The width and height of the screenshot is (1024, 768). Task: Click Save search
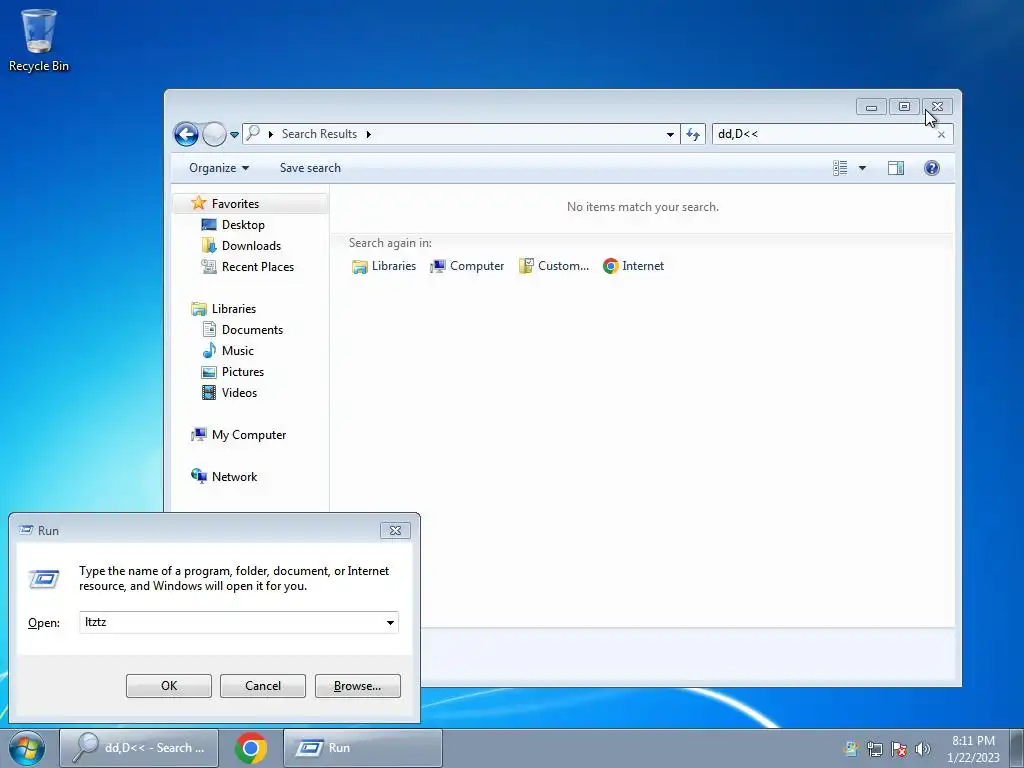pyautogui.click(x=310, y=168)
